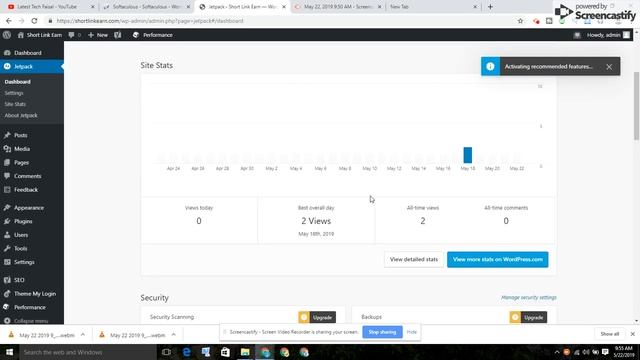Open Users icon in sidebar

pyautogui.click(x=7, y=235)
